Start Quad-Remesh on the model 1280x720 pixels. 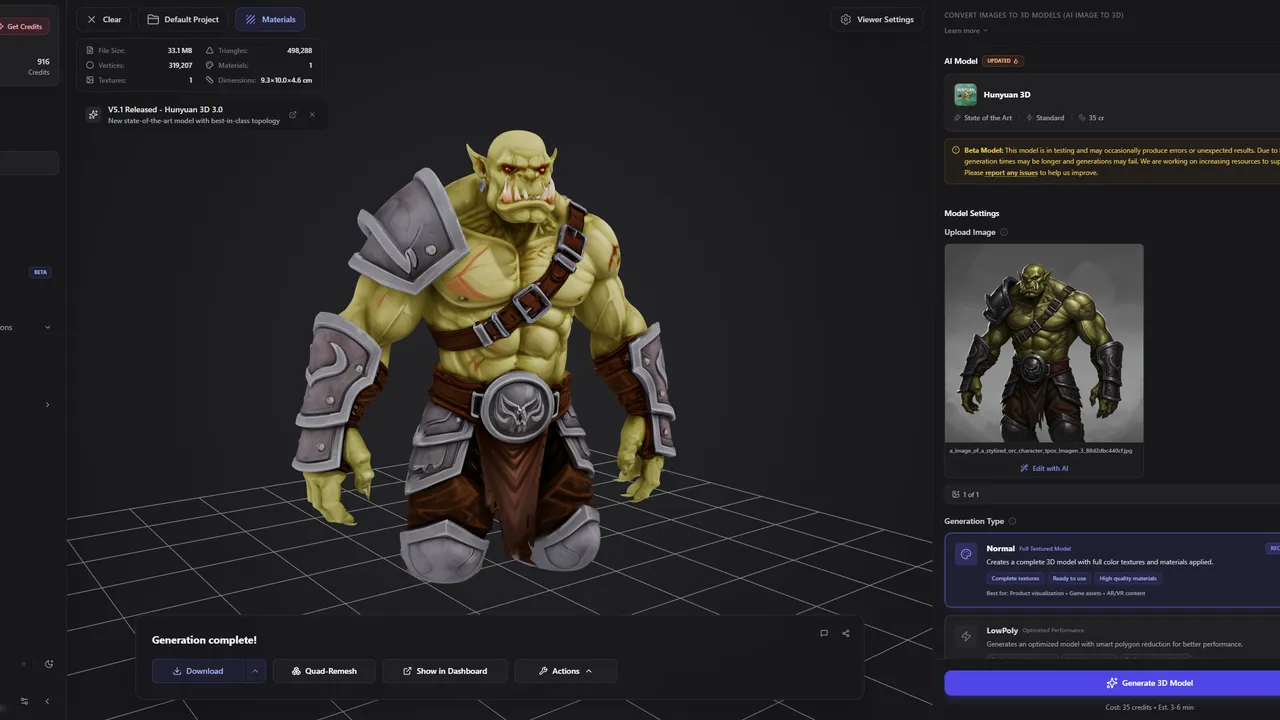(324, 671)
